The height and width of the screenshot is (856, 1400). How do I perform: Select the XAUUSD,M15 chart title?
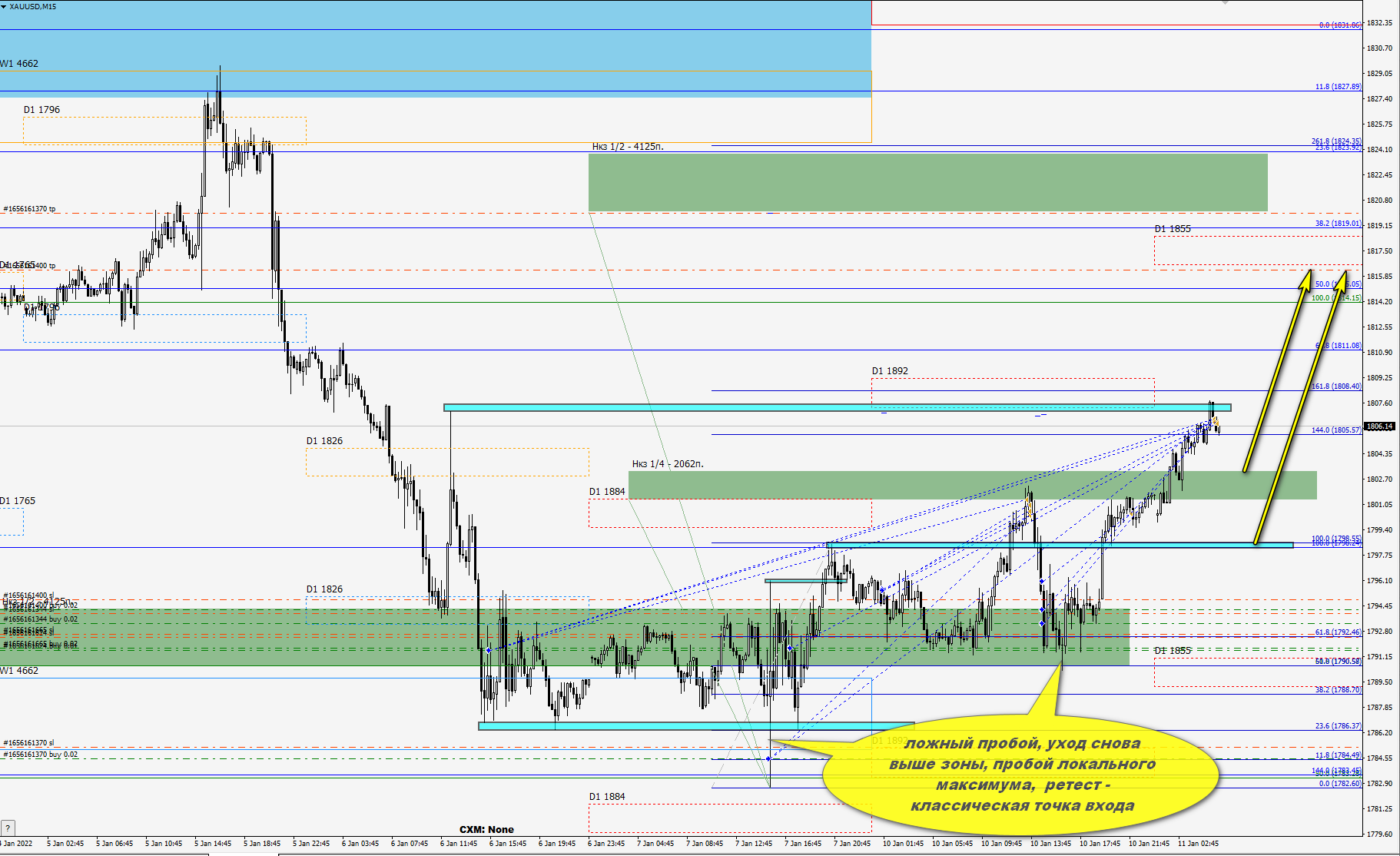click(x=33, y=6)
